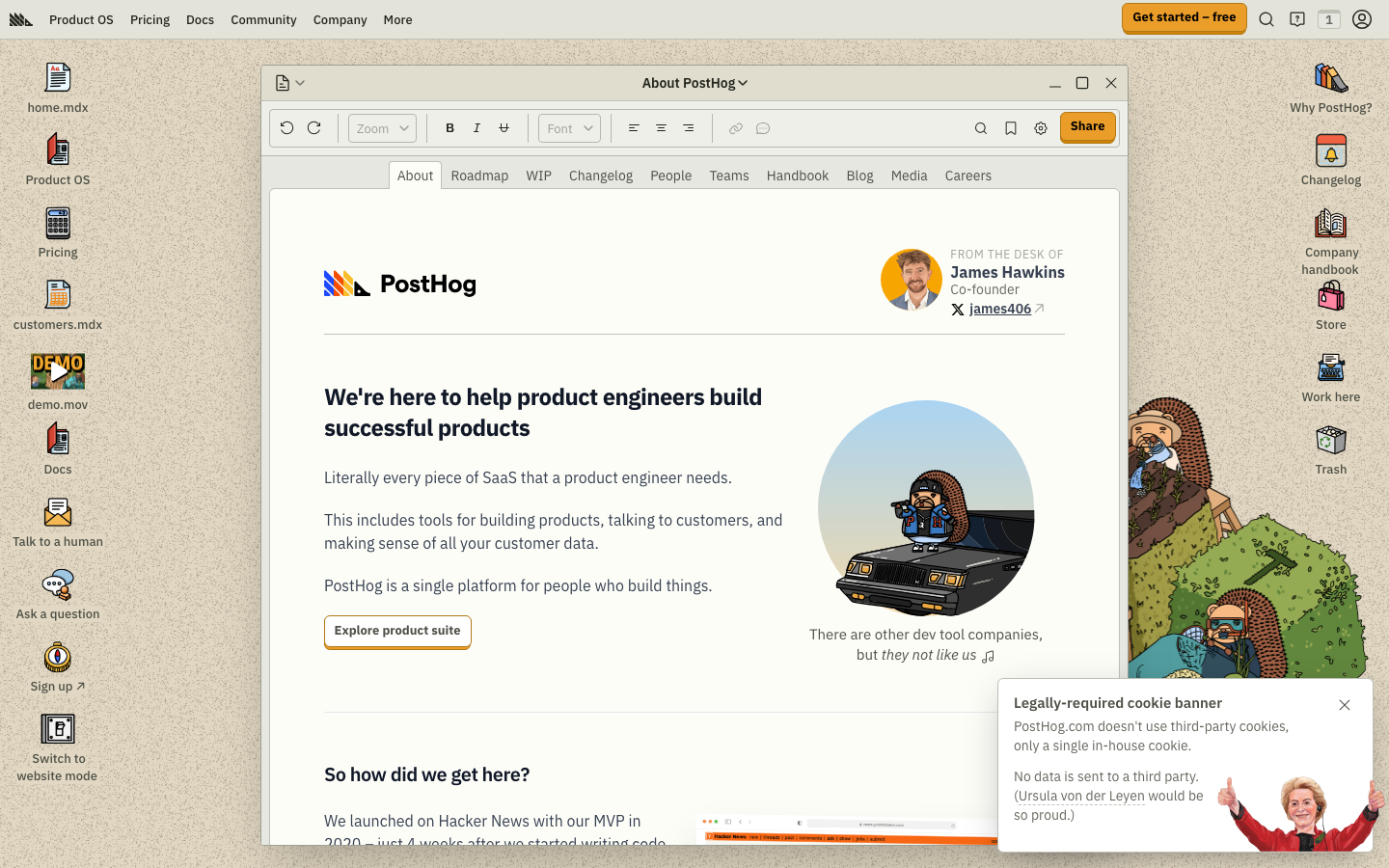
Task: Open the Docs top menu item
Action: click(x=200, y=19)
